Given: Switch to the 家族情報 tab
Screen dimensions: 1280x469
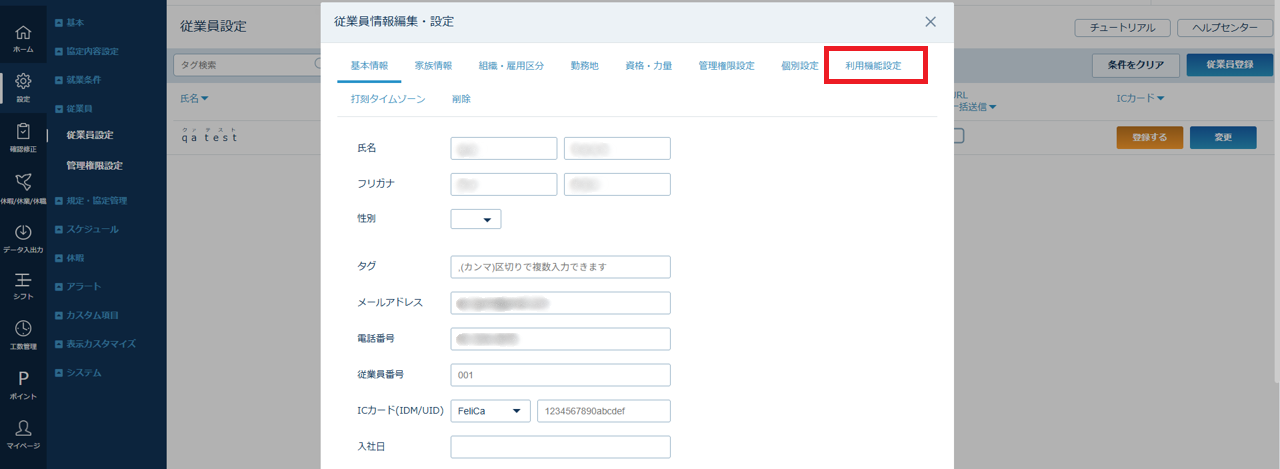Looking at the screenshot, I should point(433,66).
